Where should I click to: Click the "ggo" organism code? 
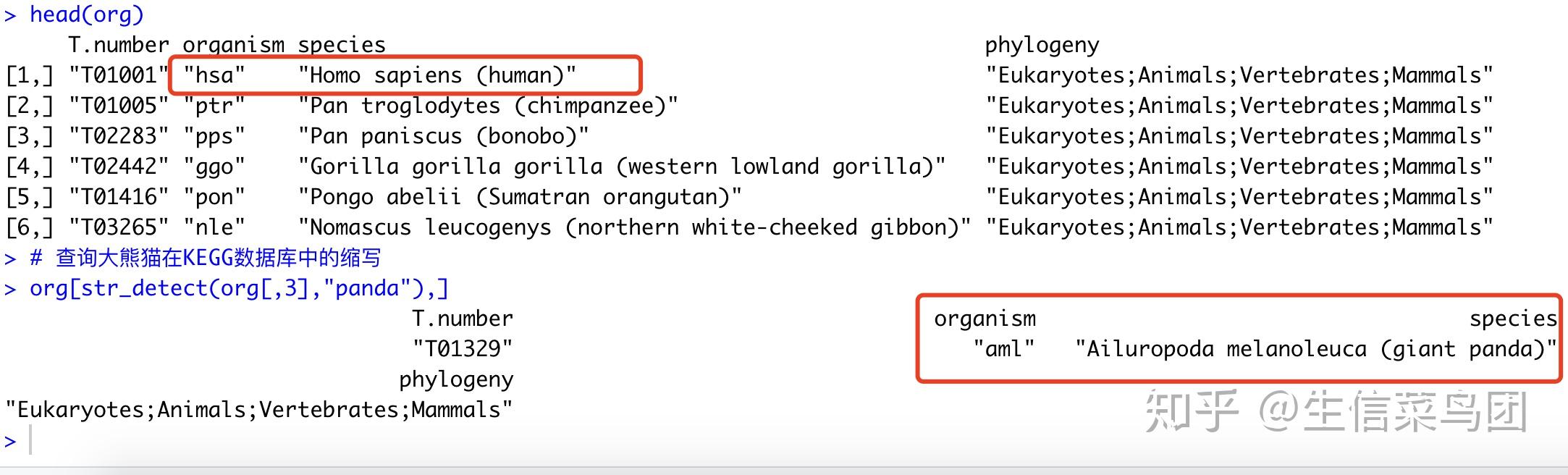click(x=214, y=167)
